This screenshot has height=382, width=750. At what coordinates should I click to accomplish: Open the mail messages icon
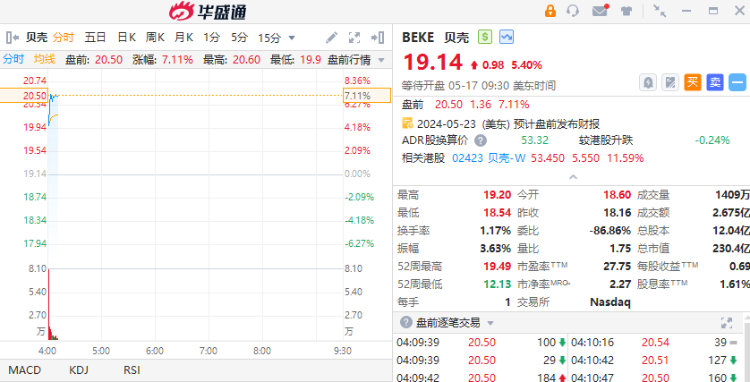600,11
